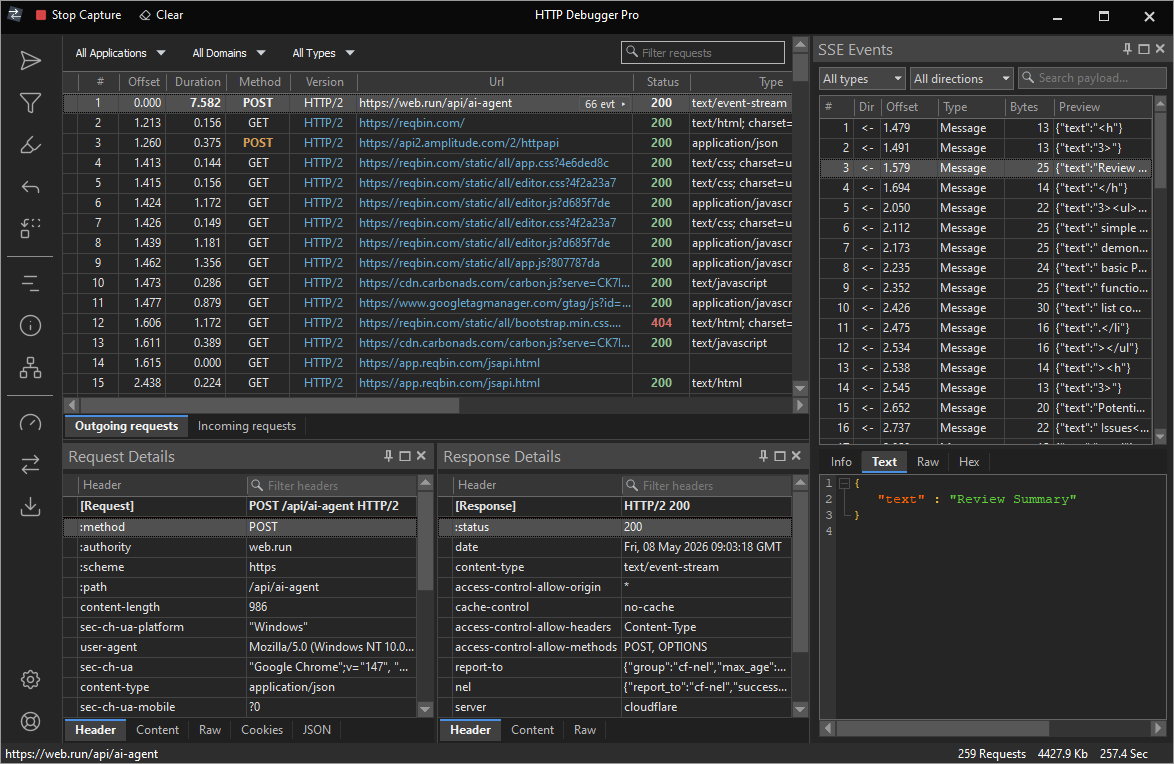Open the network tree sidebar icon
1174x764 pixels.
(x=30, y=367)
